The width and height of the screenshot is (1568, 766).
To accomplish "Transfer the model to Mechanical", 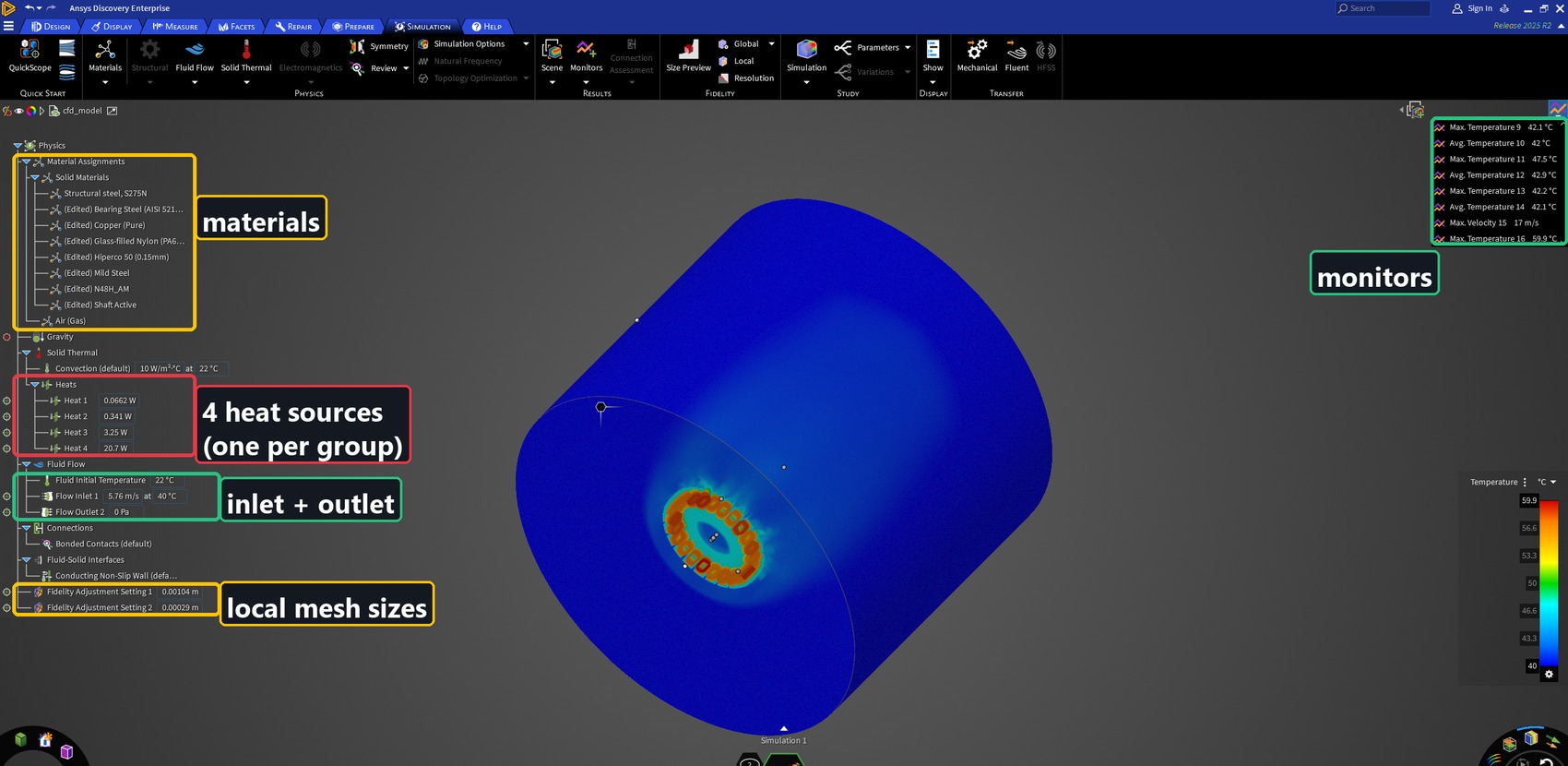I will tap(977, 55).
